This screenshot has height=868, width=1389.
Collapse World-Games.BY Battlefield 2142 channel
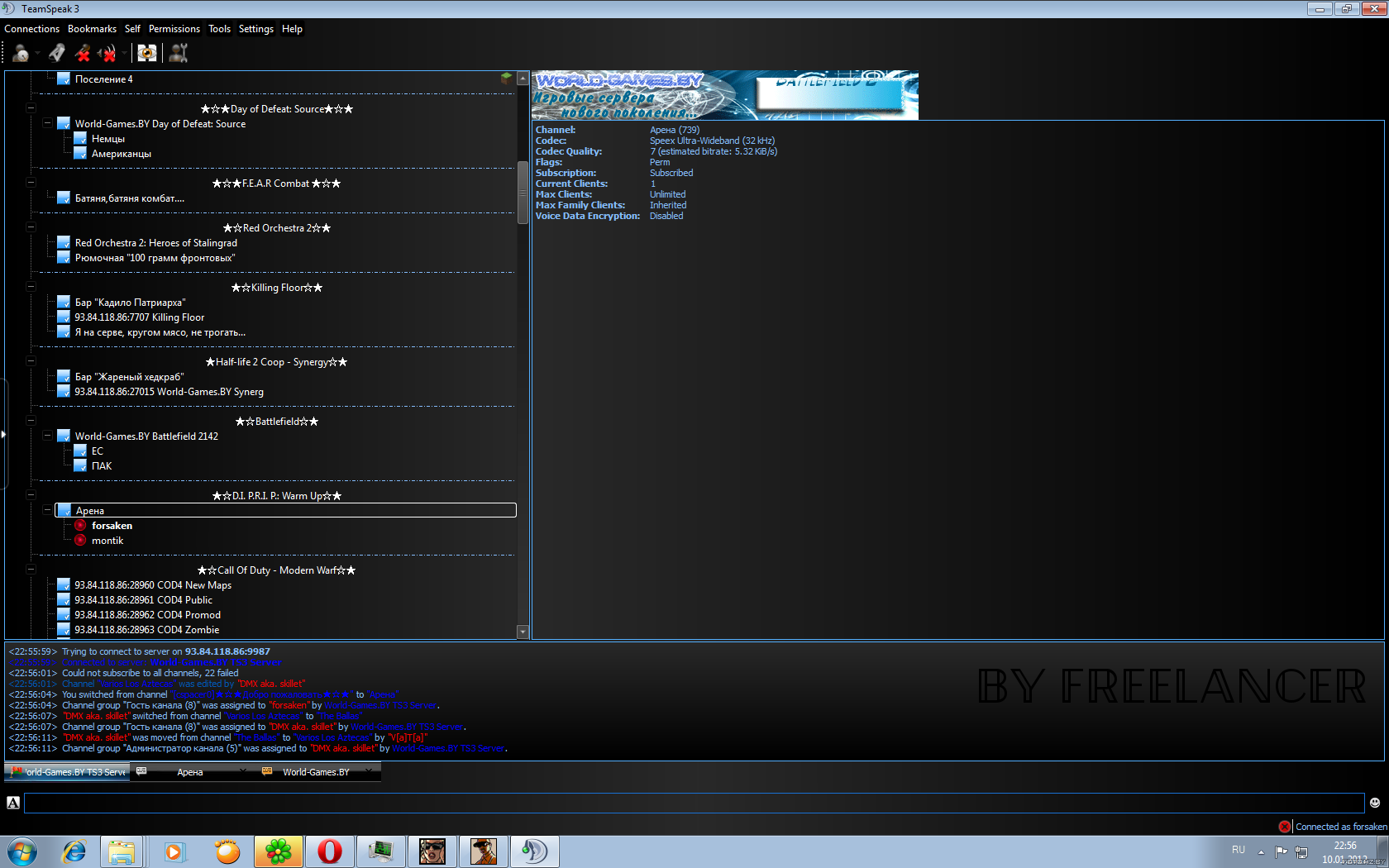pos(47,436)
